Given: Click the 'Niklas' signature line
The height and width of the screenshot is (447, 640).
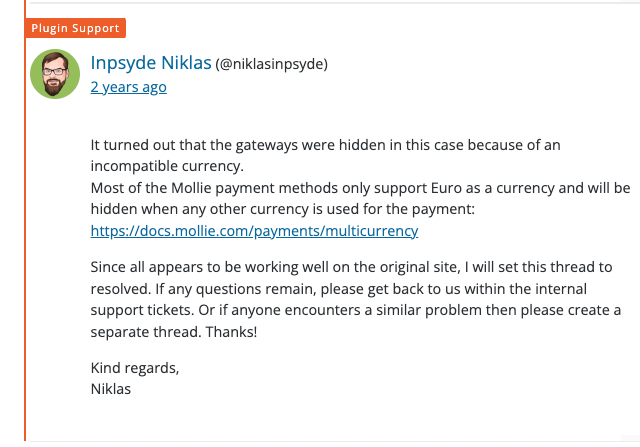Looking at the screenshot, I should [x=111, y=389].
